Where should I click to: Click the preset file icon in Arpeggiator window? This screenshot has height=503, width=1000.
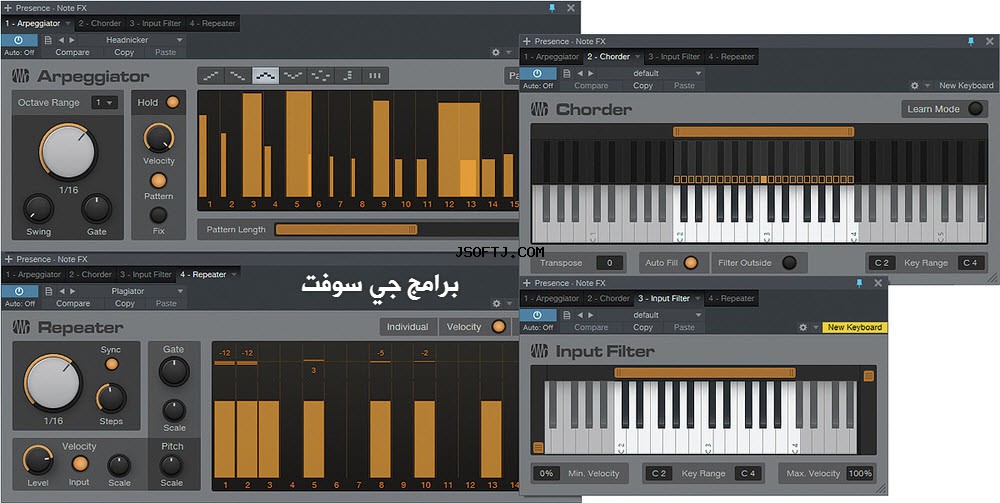48,40
